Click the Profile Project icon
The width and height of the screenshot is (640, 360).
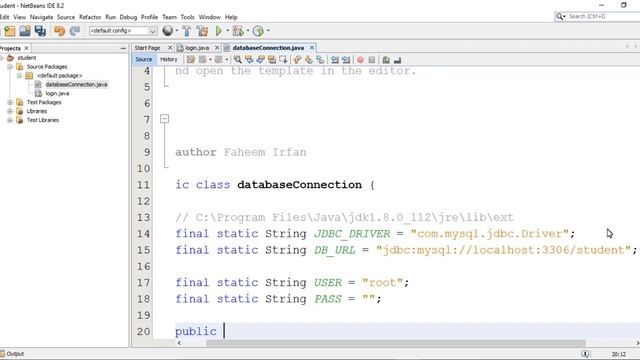tap(258, 31)
